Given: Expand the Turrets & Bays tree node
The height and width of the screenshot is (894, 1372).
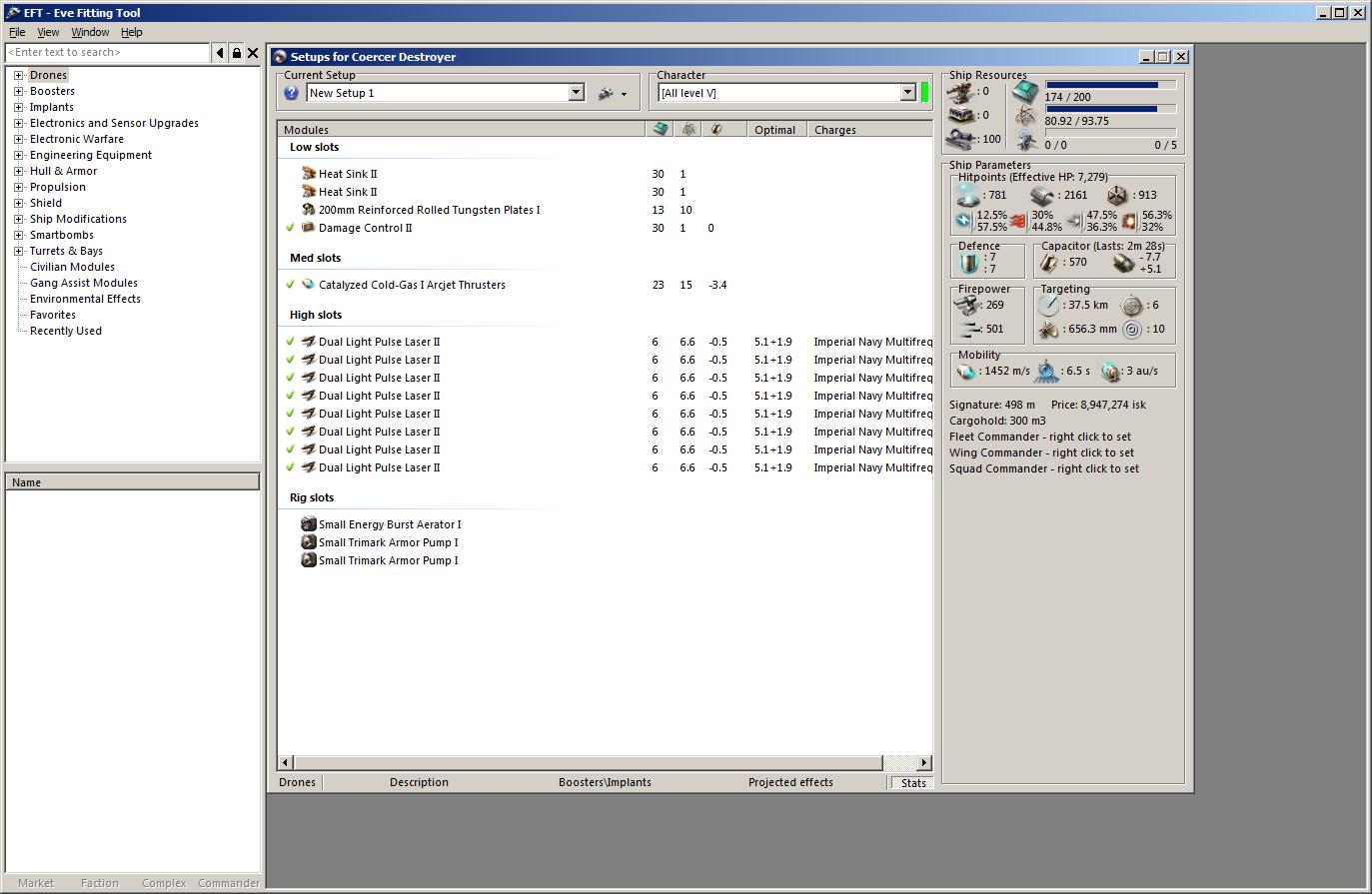Looking at the screenshot, I should 18,251.
